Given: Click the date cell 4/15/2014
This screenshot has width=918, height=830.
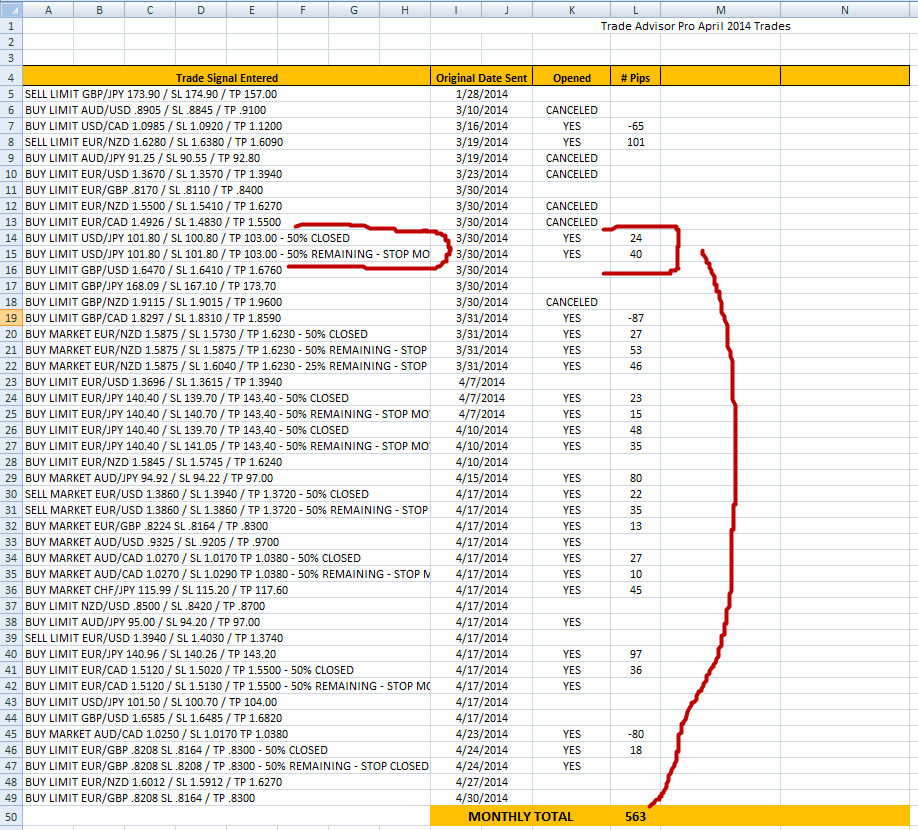Looking at the screenshot, I should click(x=481, y=478).
